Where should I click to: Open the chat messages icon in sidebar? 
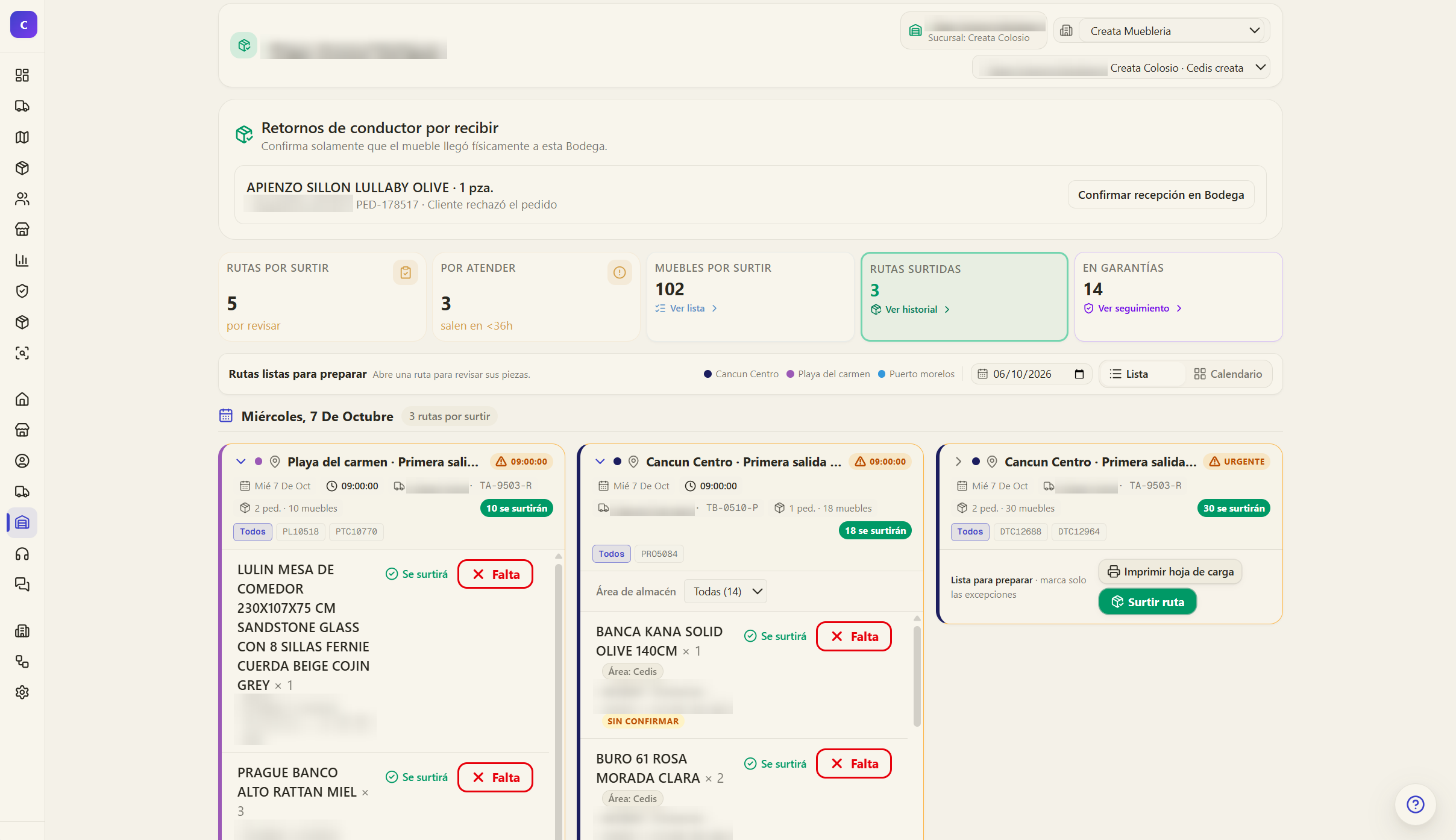22,585
